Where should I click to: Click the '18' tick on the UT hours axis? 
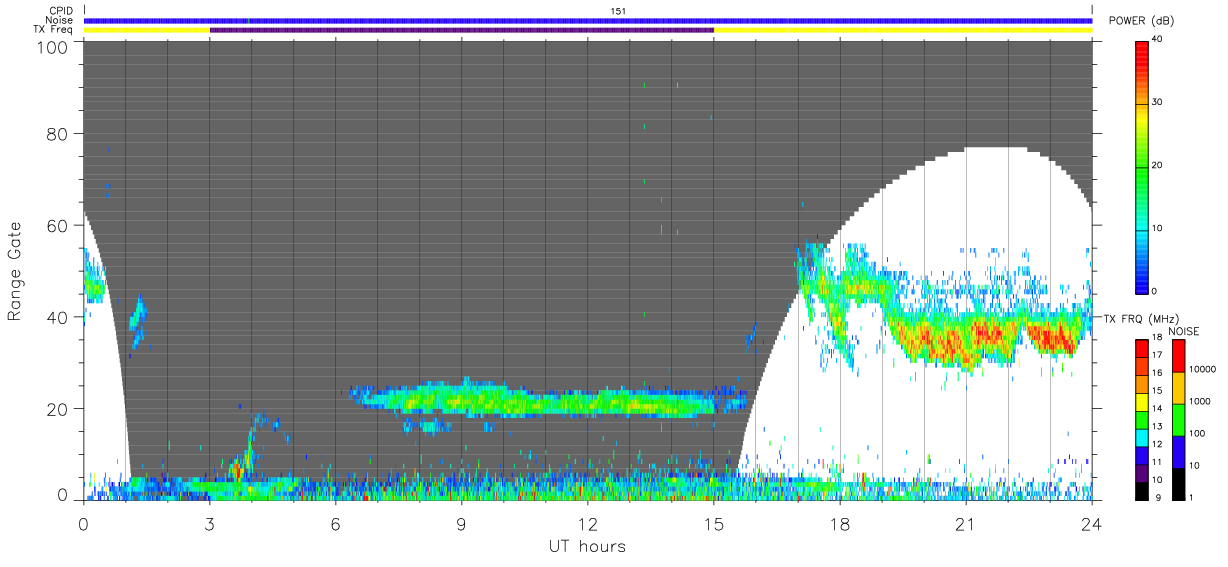(x=840, y=522)
